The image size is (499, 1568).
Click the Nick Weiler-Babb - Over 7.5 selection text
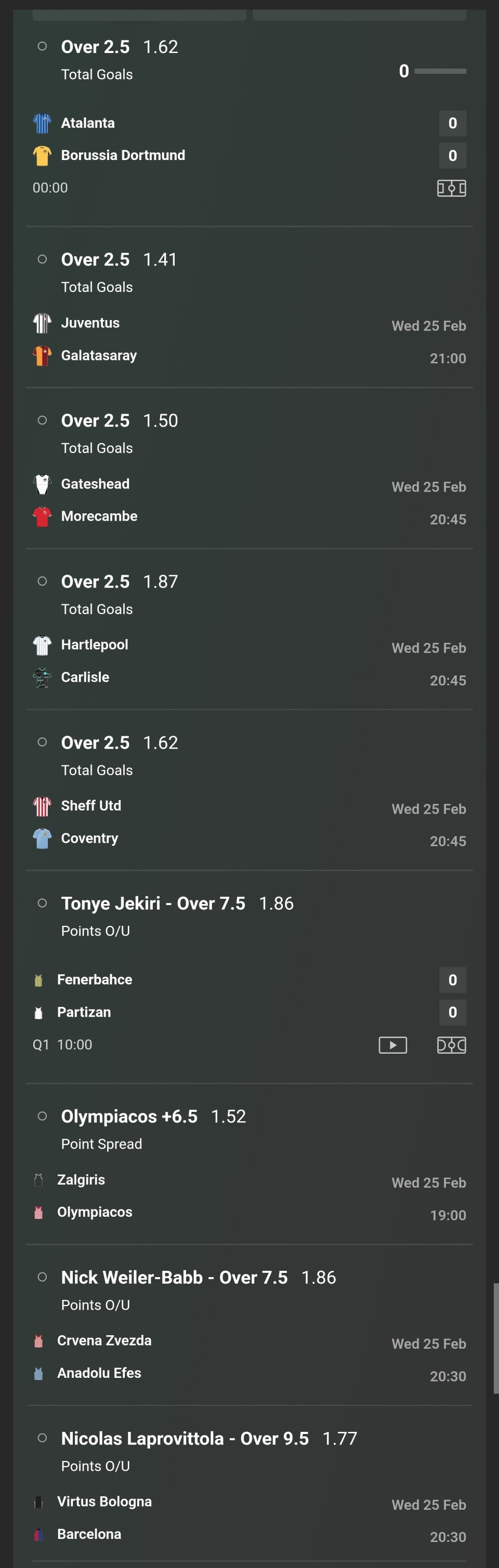coord(174,1277)
